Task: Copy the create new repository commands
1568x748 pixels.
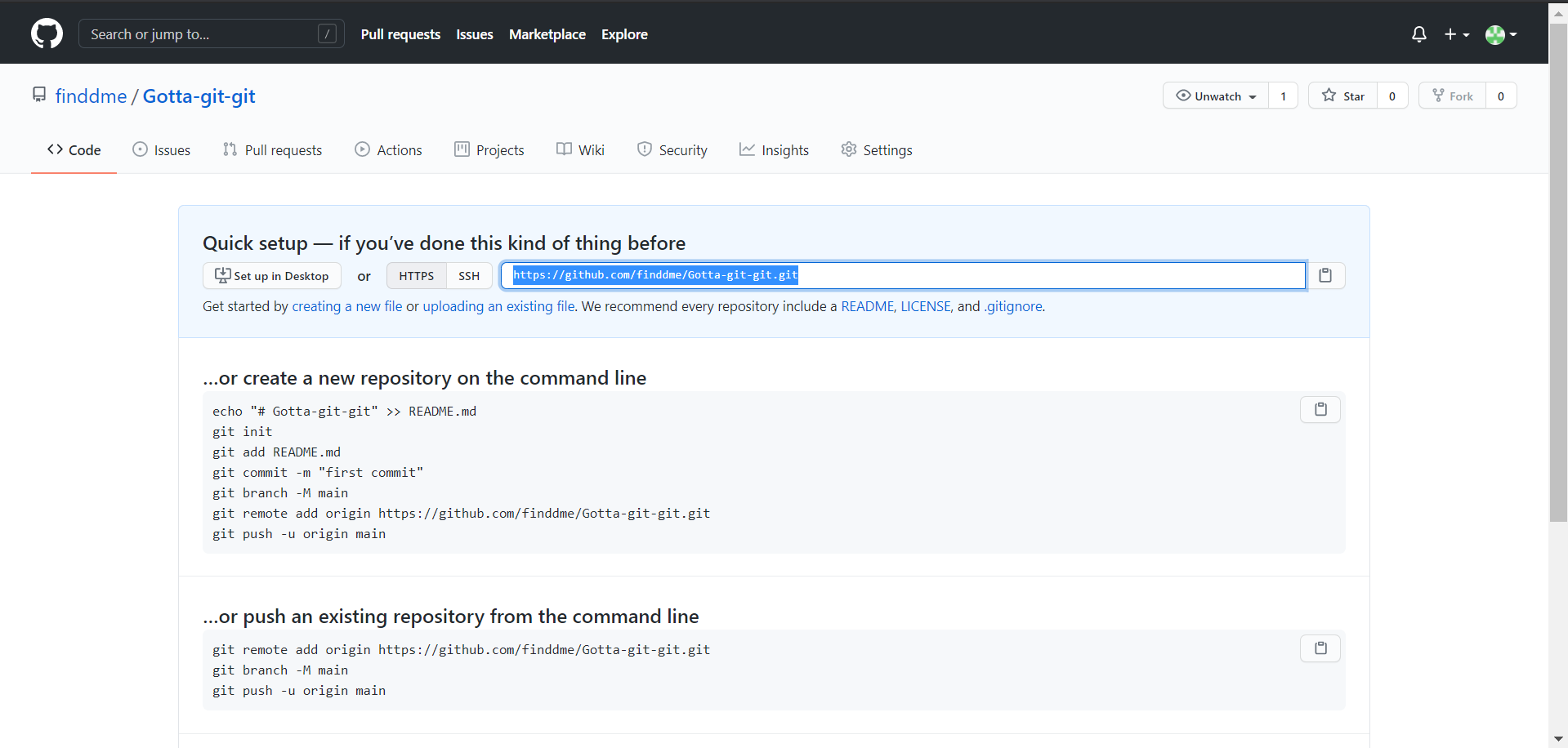Action: point(1320,409)
